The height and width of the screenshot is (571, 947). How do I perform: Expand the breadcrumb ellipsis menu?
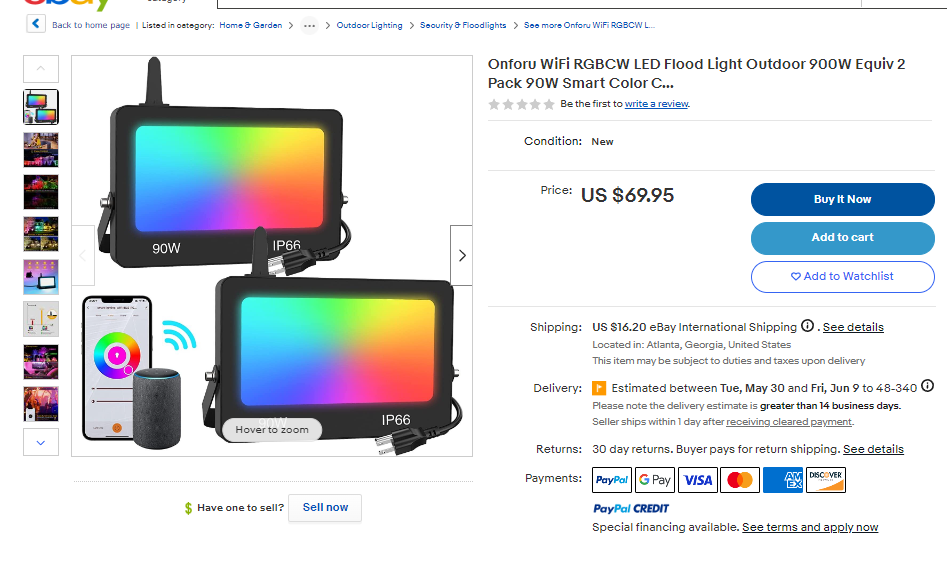[x=309, y=25]
